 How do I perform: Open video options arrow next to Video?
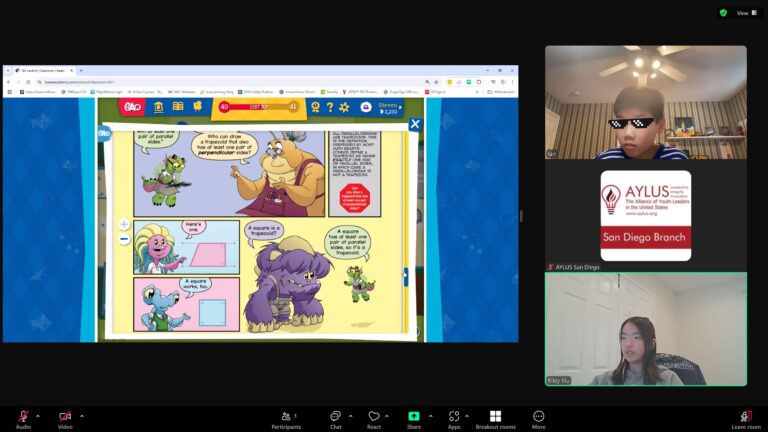[81, 416]
